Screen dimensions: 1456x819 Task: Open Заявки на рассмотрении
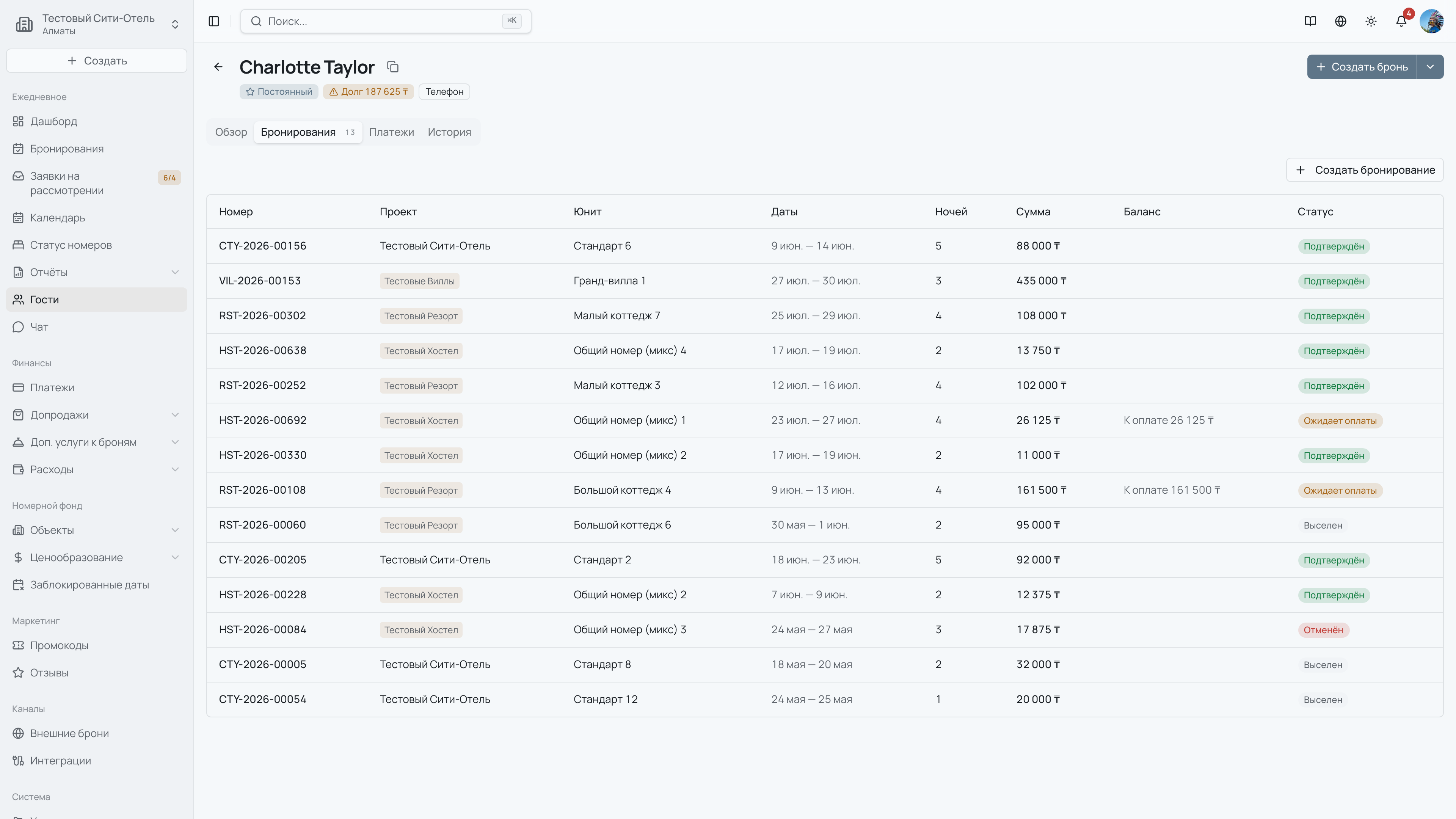click(97, 183)
